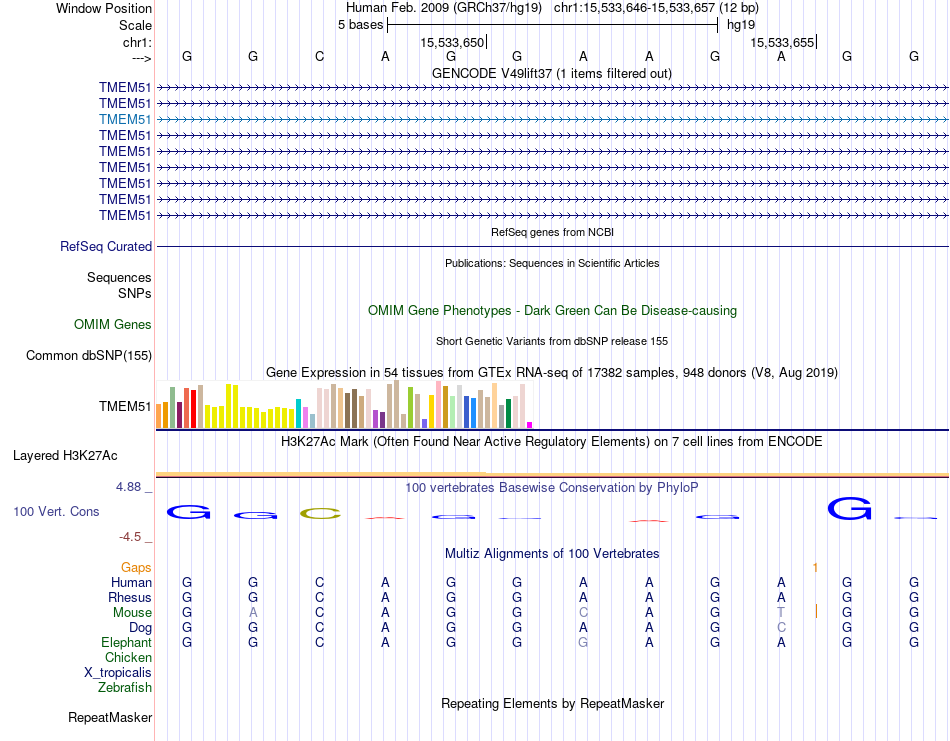Screen dimensions: 950x741
Task: Click the orange Gaps label
Action: click(136, 568)
